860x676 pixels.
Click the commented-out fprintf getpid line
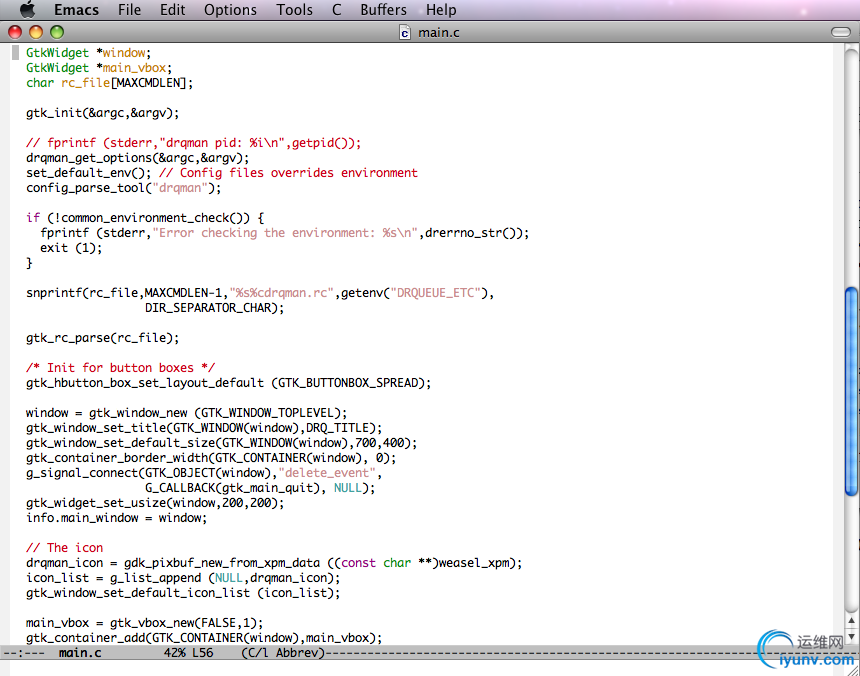[x=194, y=143]
